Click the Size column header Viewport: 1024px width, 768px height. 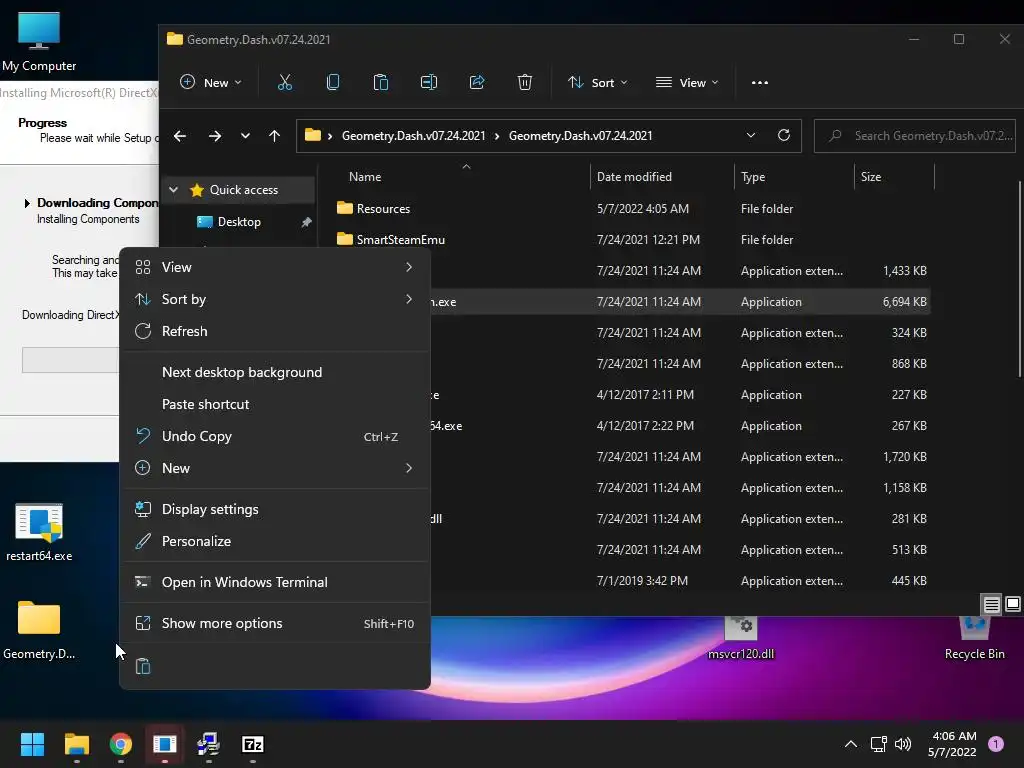point(894,177)
